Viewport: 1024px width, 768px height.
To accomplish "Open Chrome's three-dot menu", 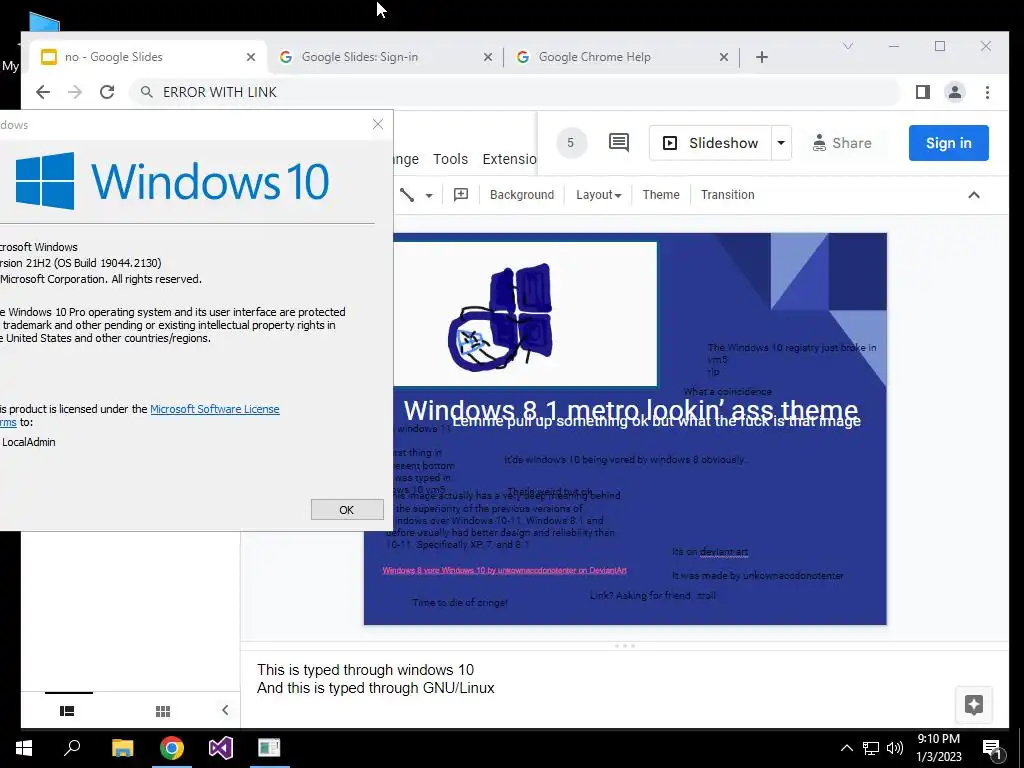I will coord(987,92).
